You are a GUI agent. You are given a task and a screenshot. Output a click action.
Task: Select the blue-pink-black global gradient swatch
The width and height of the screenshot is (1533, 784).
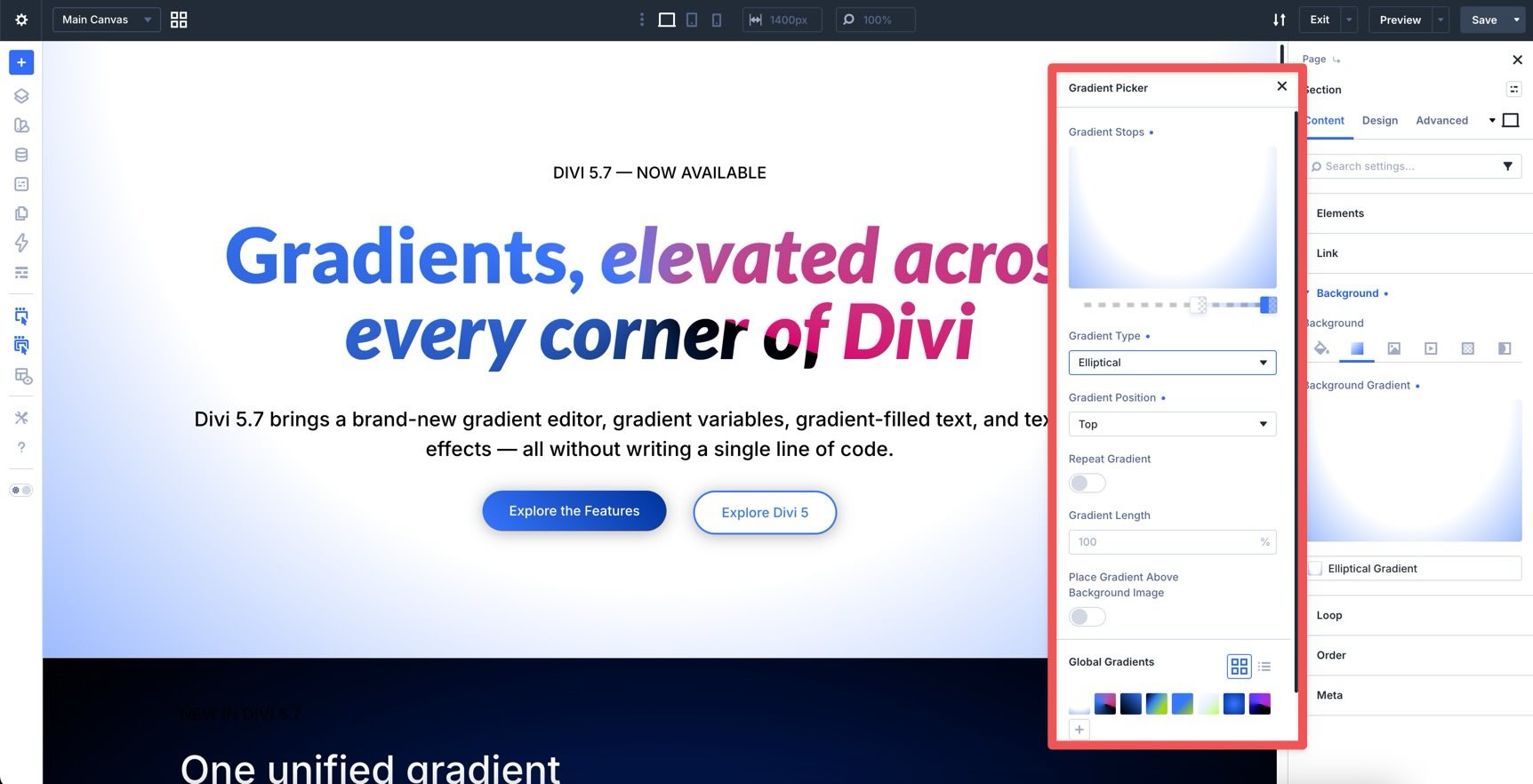[x=1104, y=704]
